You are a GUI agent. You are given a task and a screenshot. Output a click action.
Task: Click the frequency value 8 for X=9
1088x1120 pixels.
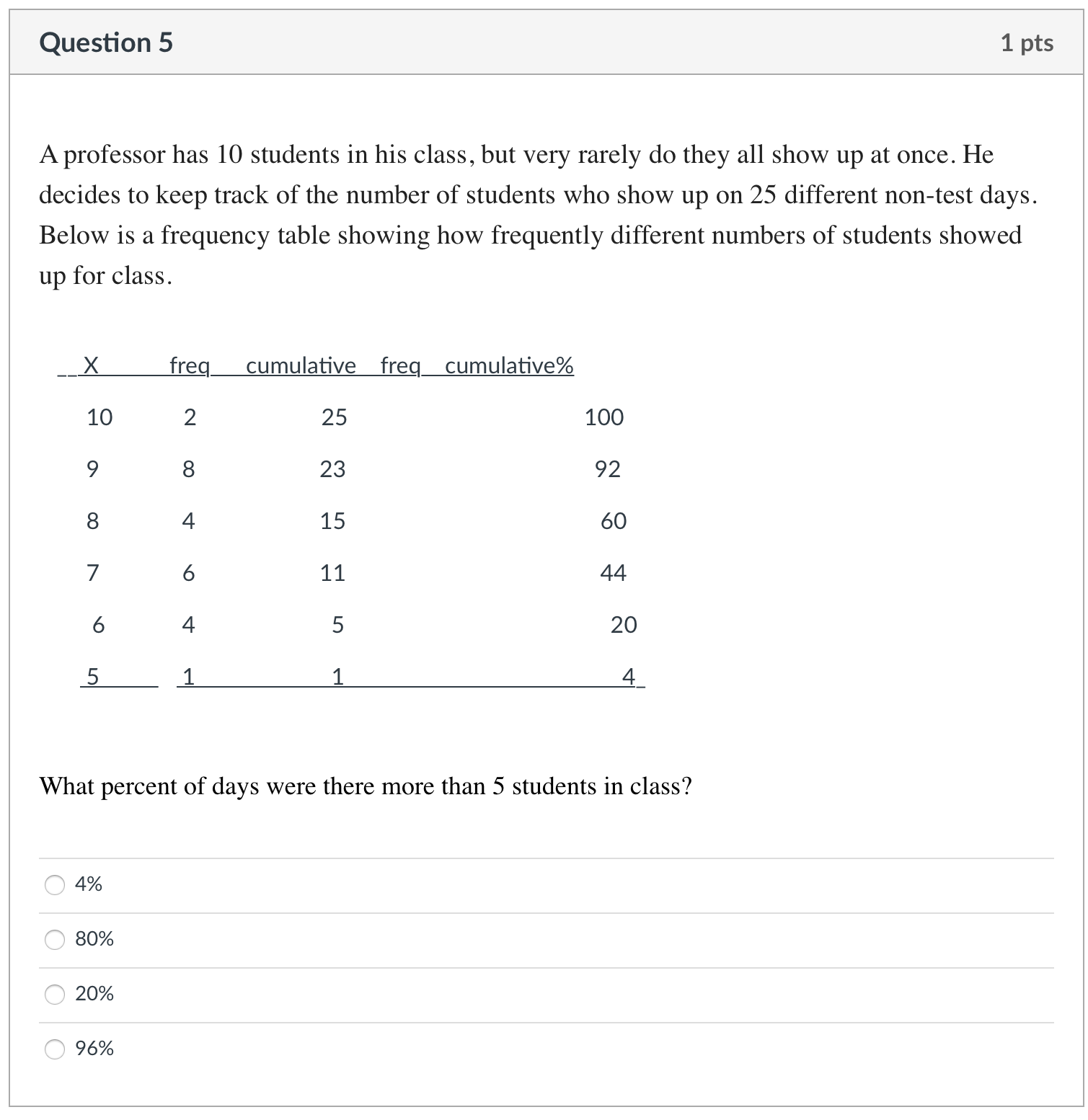(x=189, y=469)
